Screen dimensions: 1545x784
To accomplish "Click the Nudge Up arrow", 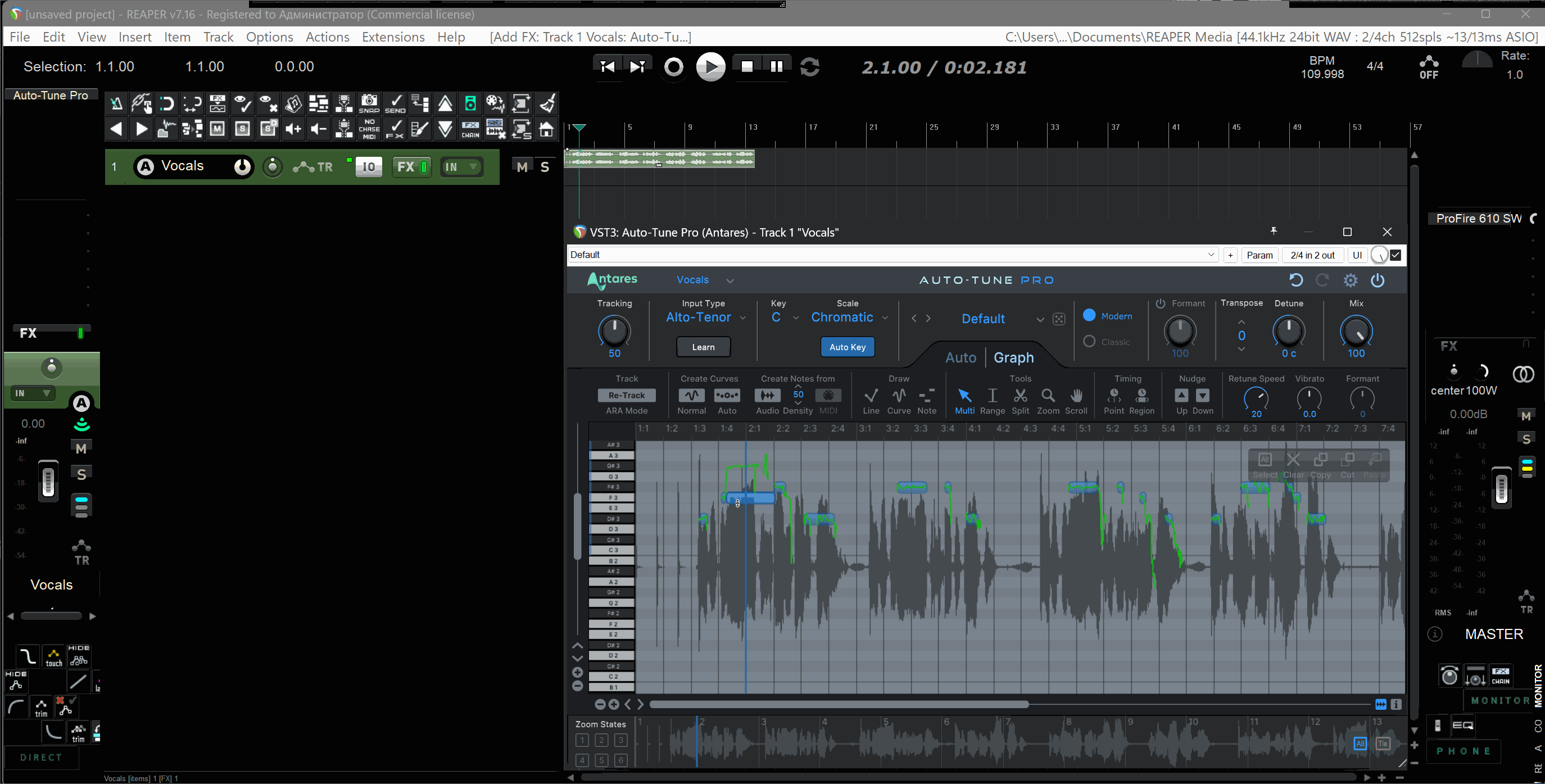I will click(1181, 395).
